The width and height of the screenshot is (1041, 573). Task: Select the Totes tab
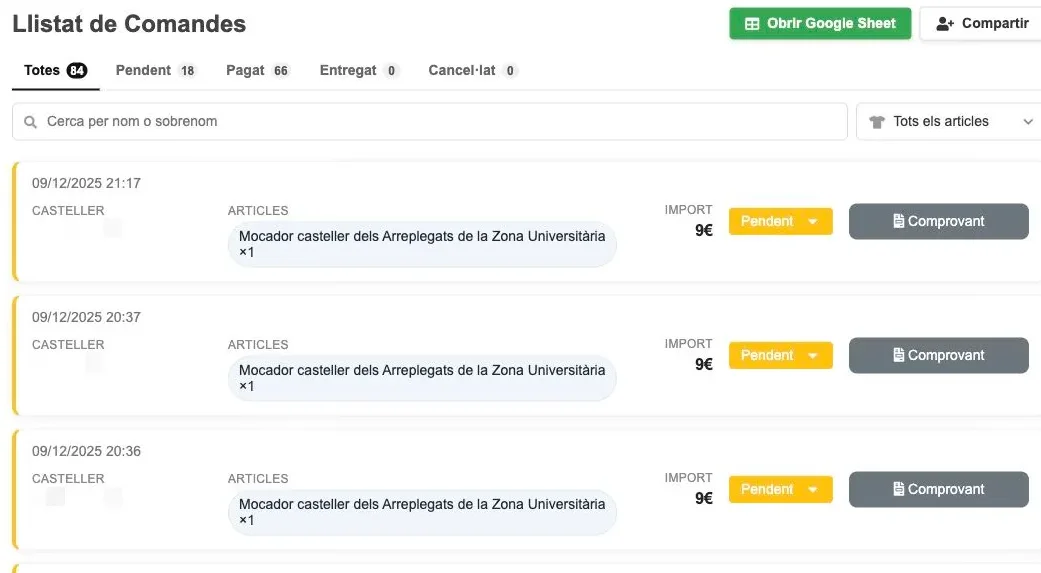click(x=56, y=70)
